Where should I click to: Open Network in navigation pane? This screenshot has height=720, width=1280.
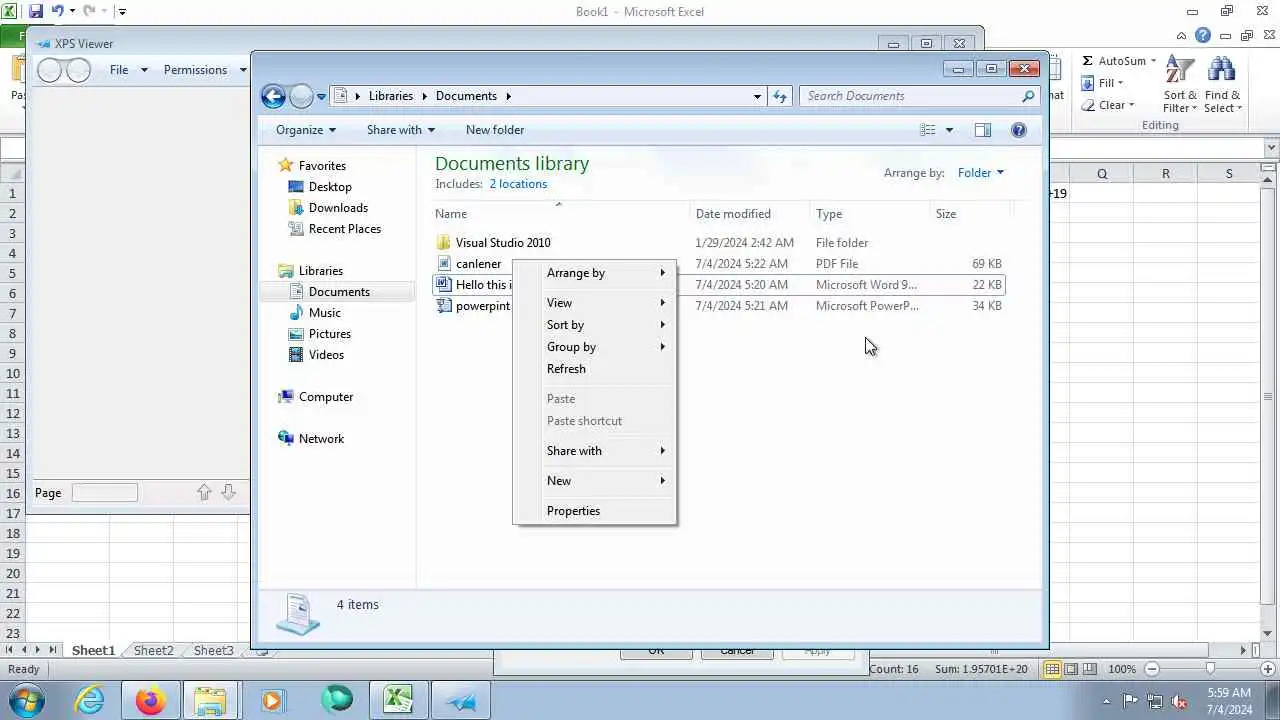coord(321,439)
